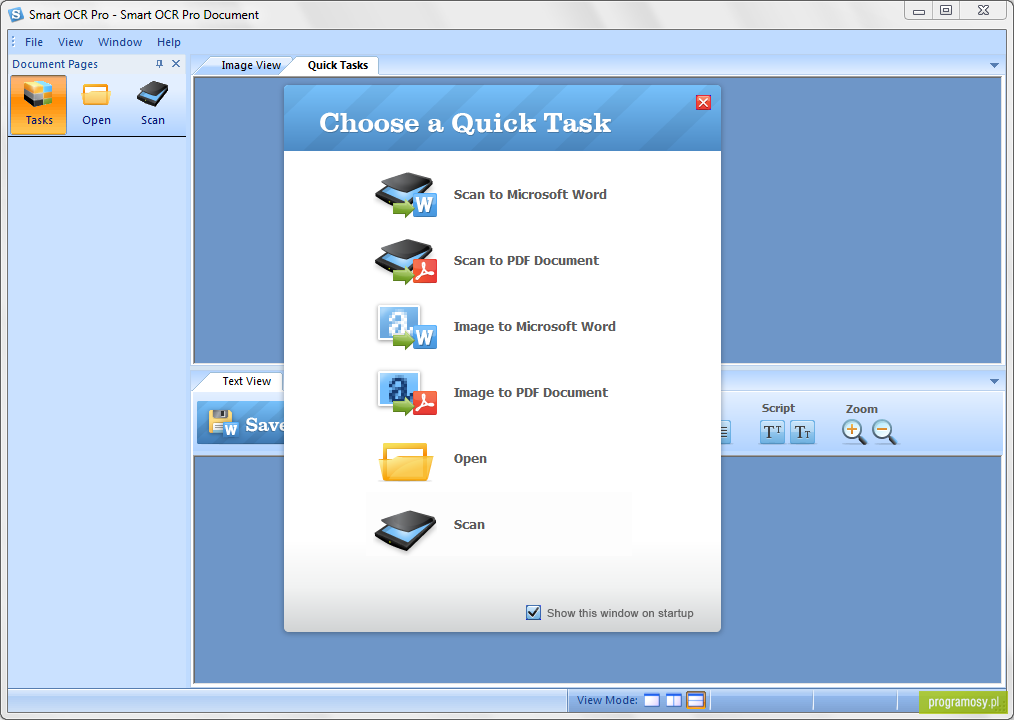Switch View Mode to stacked panes
Viewport: 1014px width, 720px height.
[696, 700]
